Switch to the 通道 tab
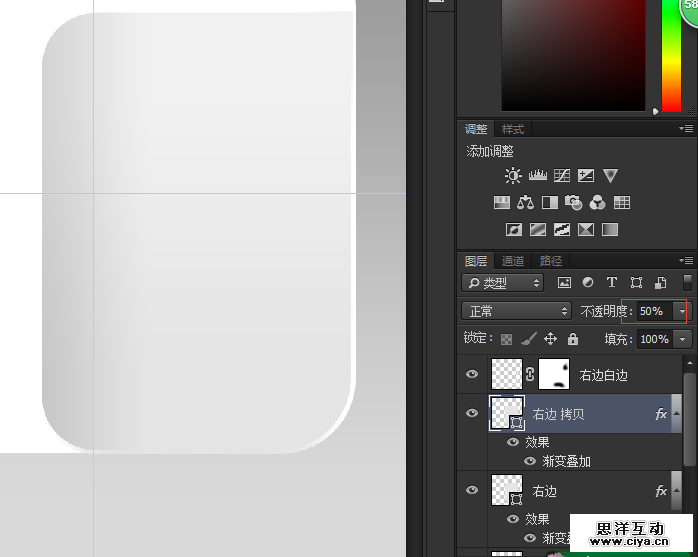The height and width of the screenshot is (557, 698). 513,261
